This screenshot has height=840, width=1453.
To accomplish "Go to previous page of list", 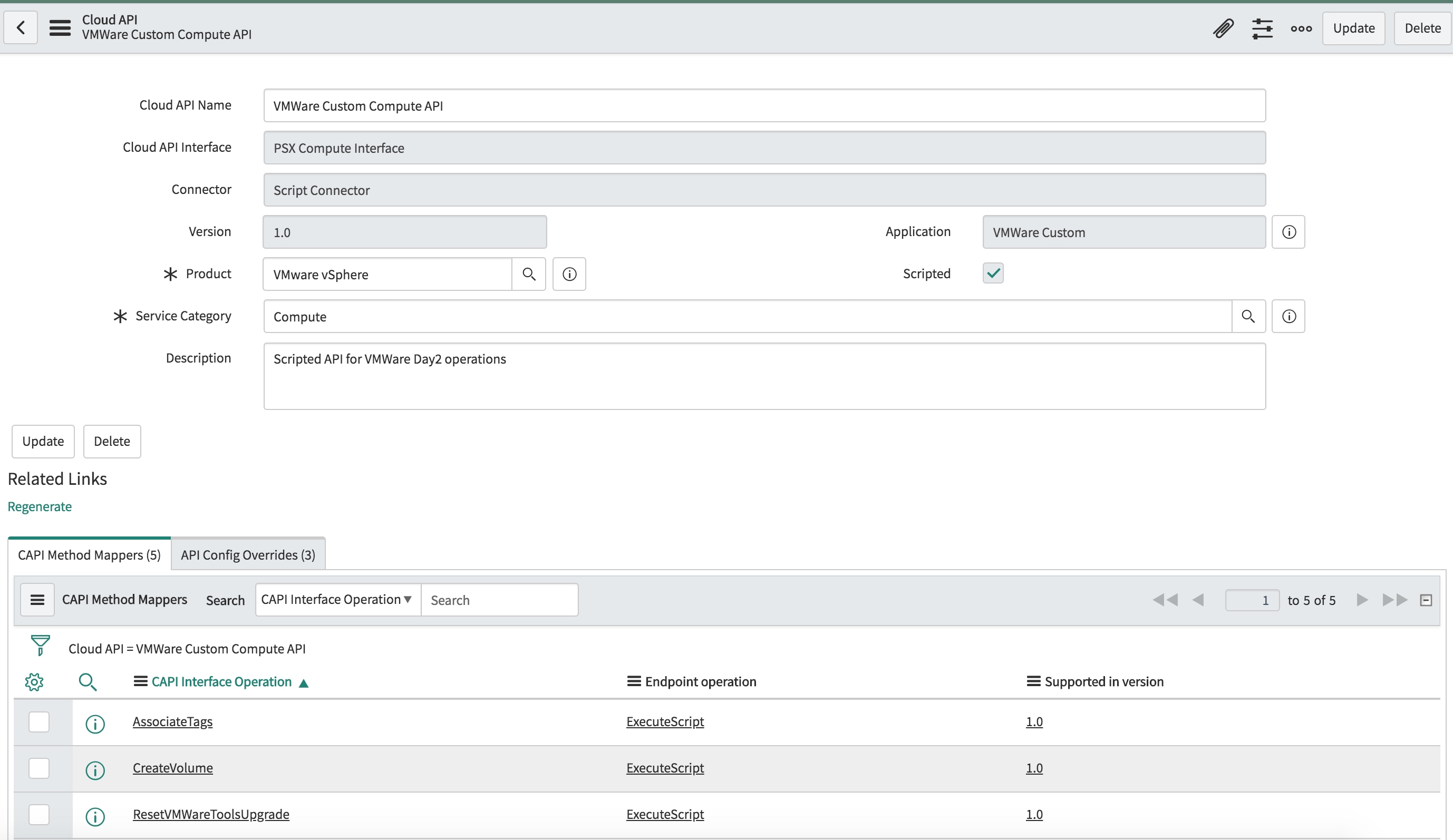I will (1198, 600).
